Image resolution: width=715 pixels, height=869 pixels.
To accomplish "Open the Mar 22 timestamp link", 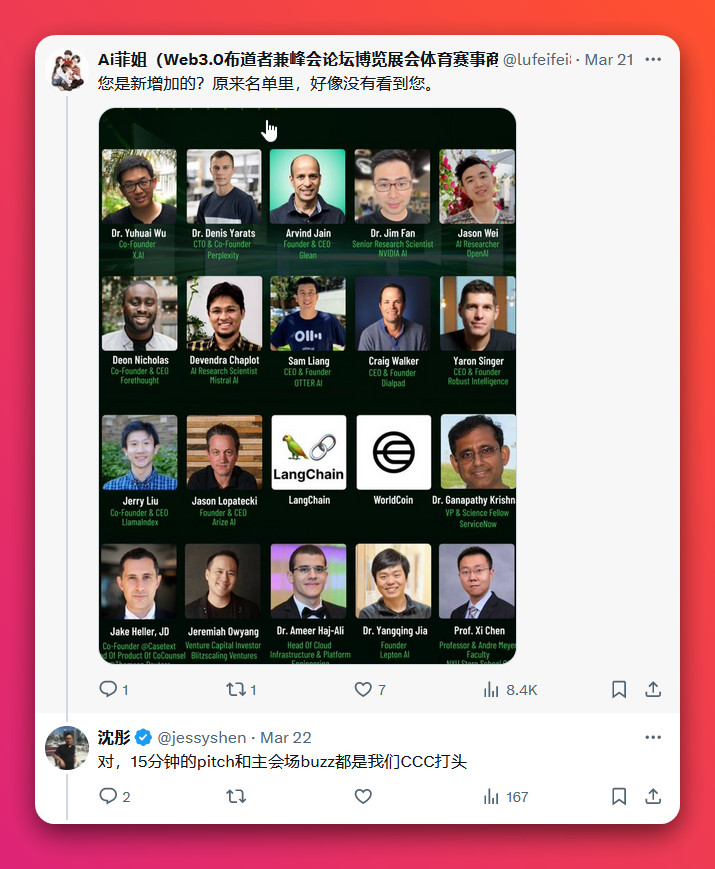I will 285,738.
